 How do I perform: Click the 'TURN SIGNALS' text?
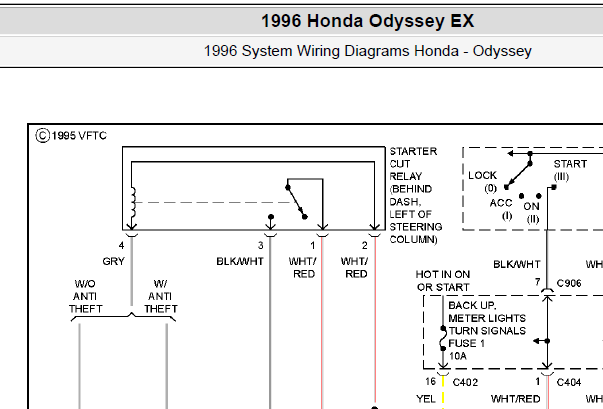pyautogui.click(x=487, y=331)
